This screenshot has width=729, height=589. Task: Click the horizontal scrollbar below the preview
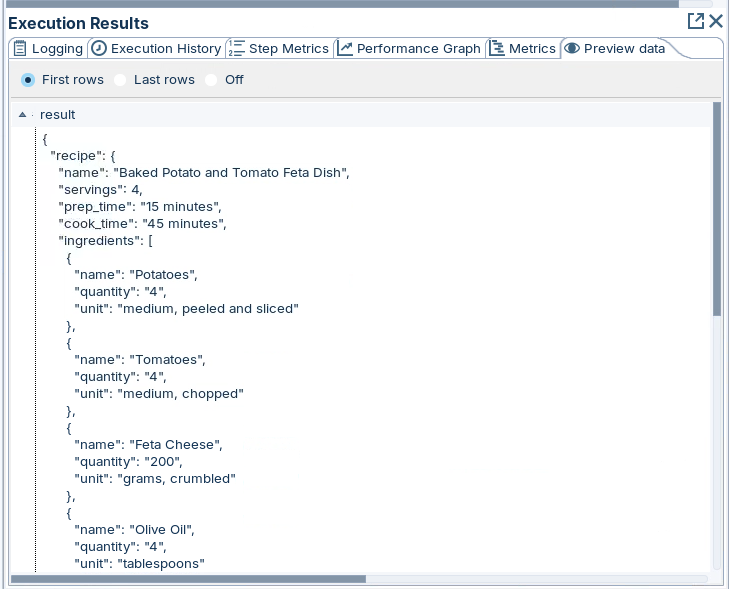coord(188,578)
